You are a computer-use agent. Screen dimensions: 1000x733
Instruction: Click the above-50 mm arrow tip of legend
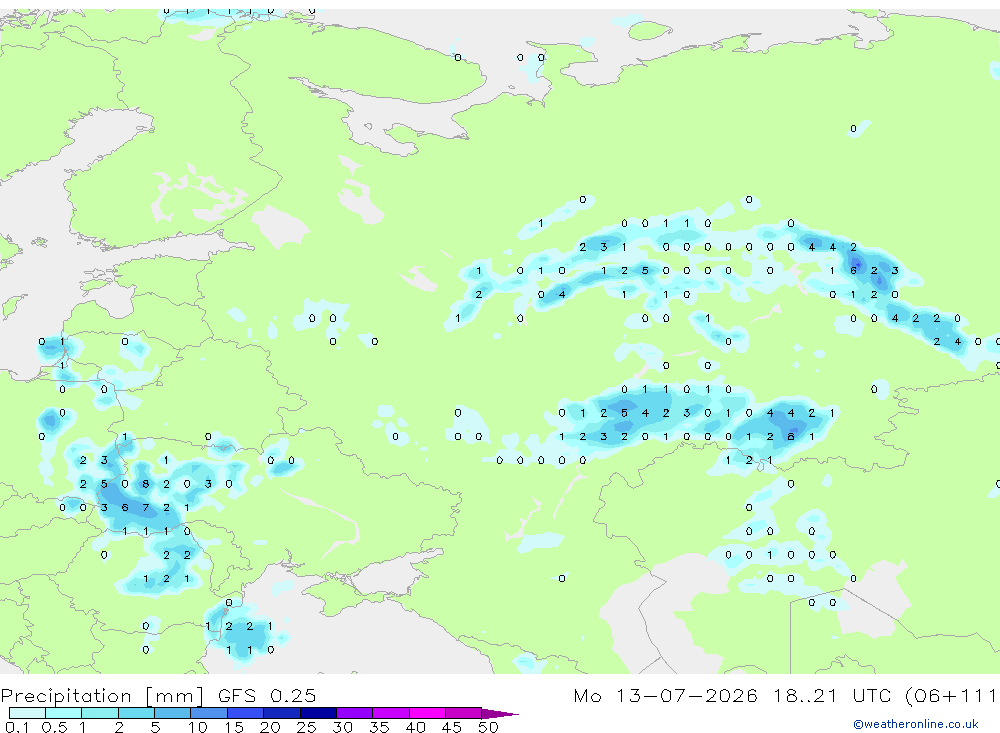pos(500,714)
